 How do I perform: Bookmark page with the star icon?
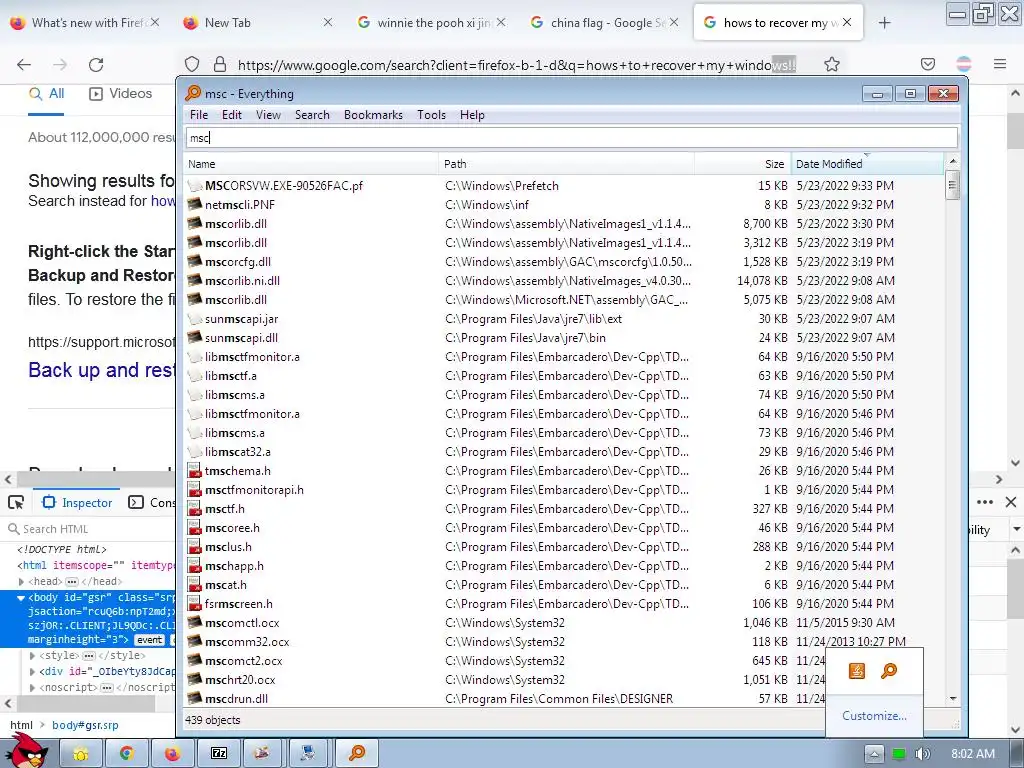(x=831, y=64)
